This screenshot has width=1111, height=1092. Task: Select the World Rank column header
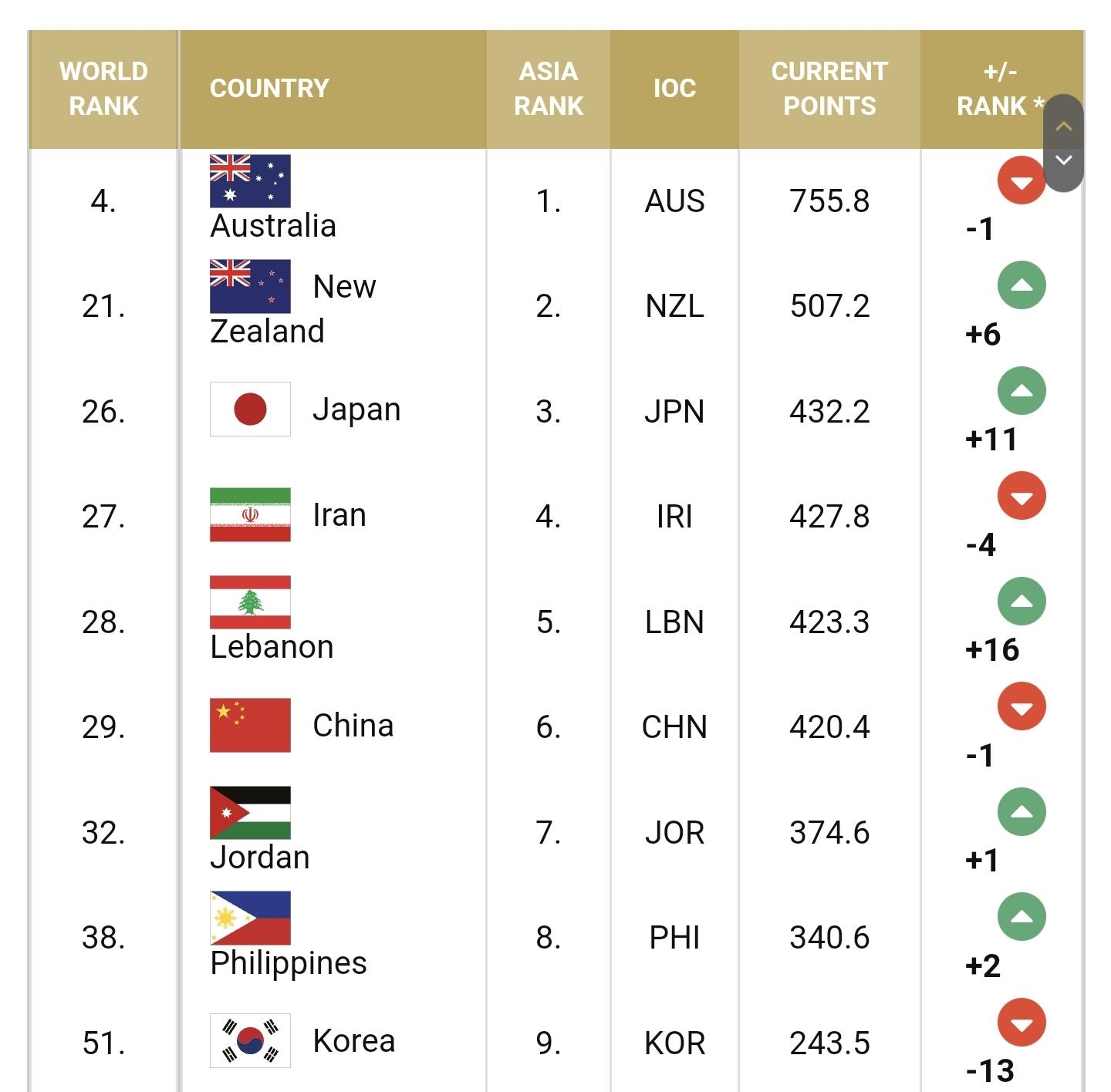tap(103, 89)
